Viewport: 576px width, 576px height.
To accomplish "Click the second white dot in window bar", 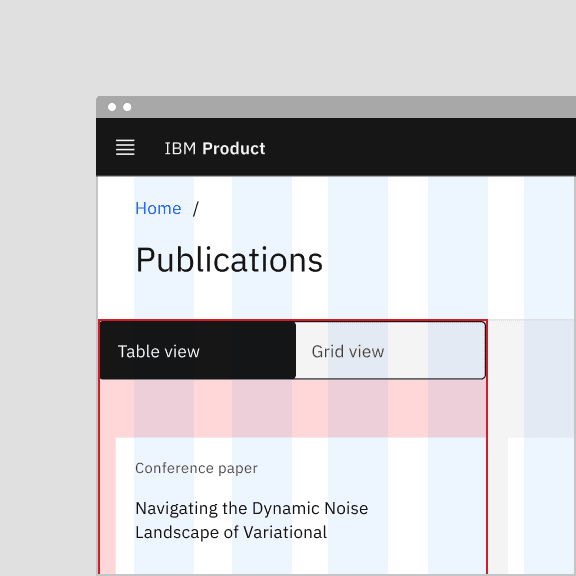I will coord(127,107).
